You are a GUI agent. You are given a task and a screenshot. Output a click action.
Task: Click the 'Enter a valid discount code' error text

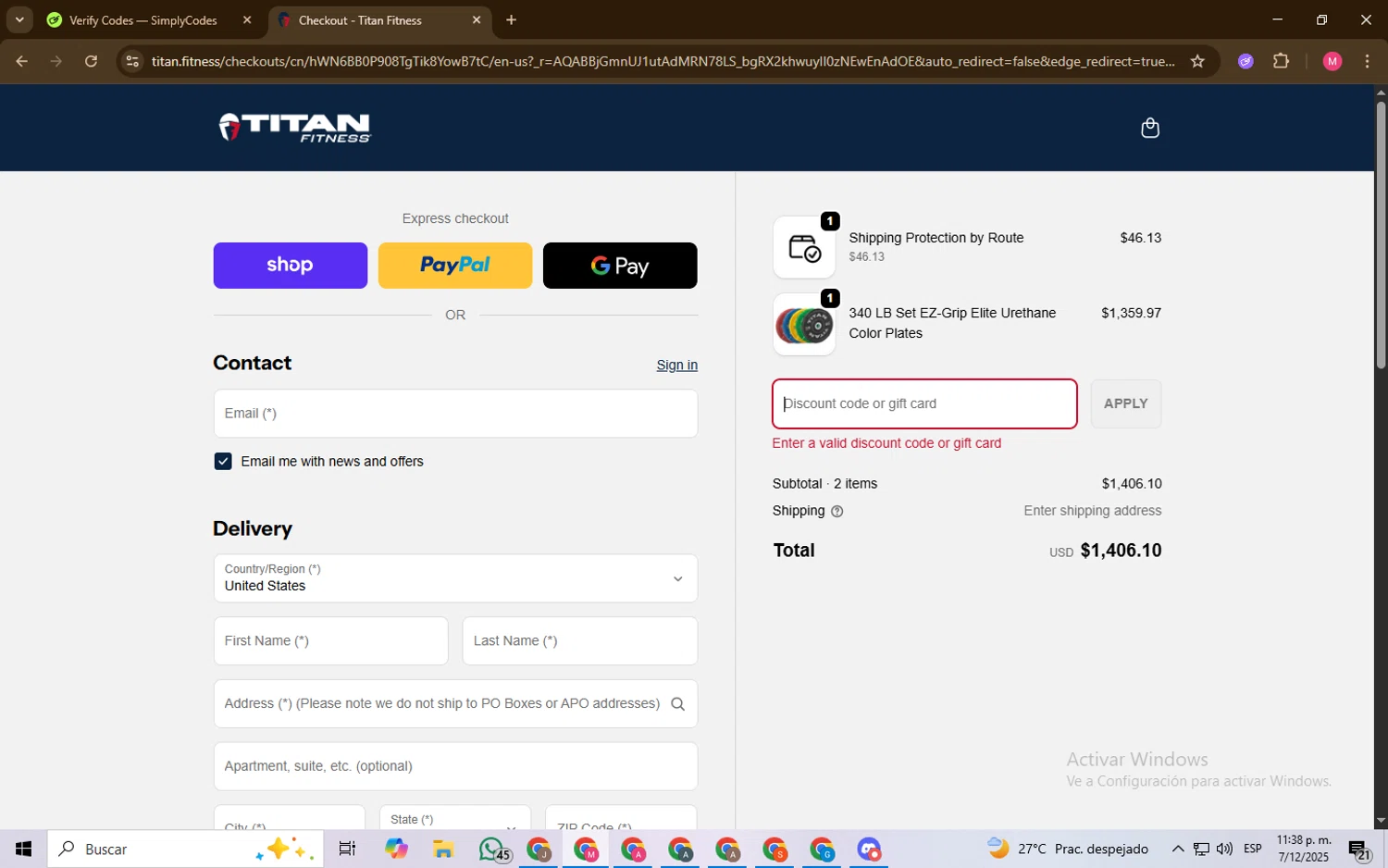click(x=886, y=443)
